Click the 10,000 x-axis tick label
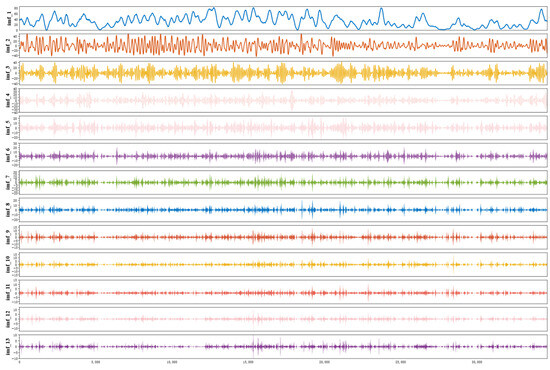Viewport: 550px width, 370px height. click(172, 362)
